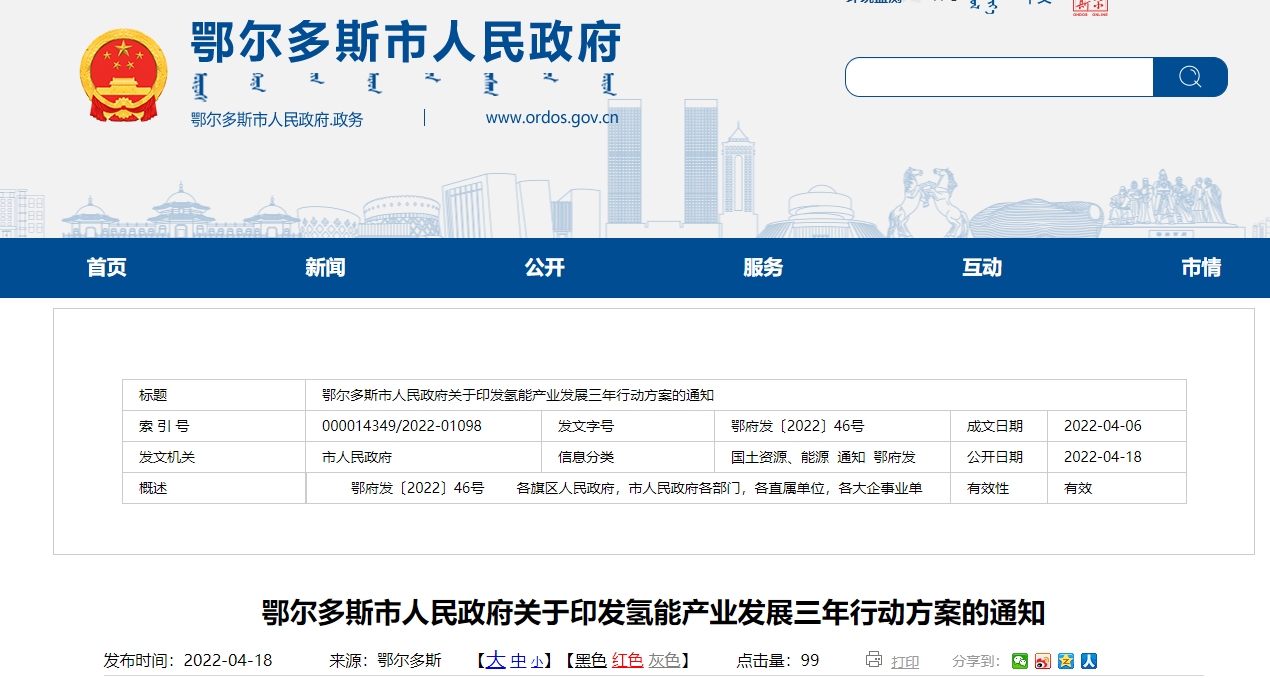Set font size to medium (中)
The image size is (1270, 678).
click(518, 661)
